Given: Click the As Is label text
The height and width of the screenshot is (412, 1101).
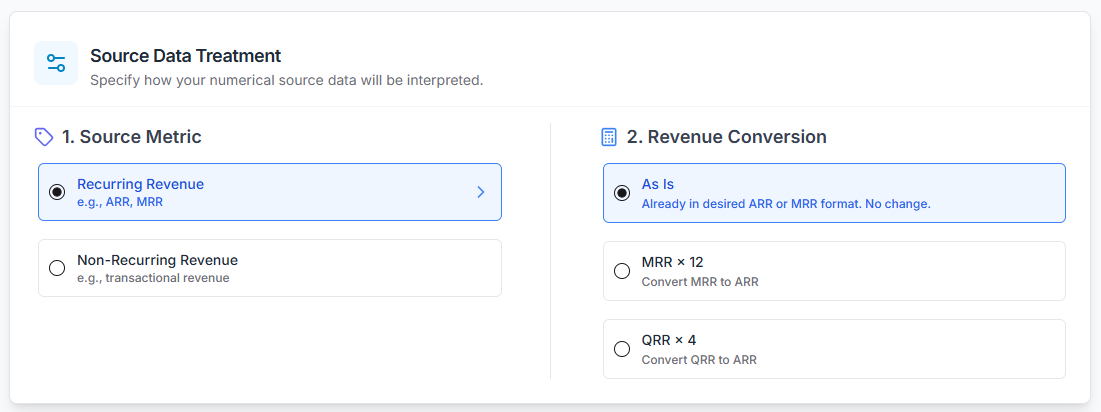Looking at the screenshot, I should coord(658,184).
